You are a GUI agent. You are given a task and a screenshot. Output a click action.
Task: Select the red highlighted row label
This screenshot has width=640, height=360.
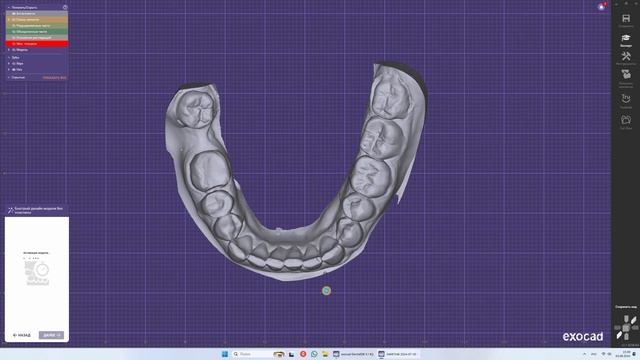tap(27, 44)
